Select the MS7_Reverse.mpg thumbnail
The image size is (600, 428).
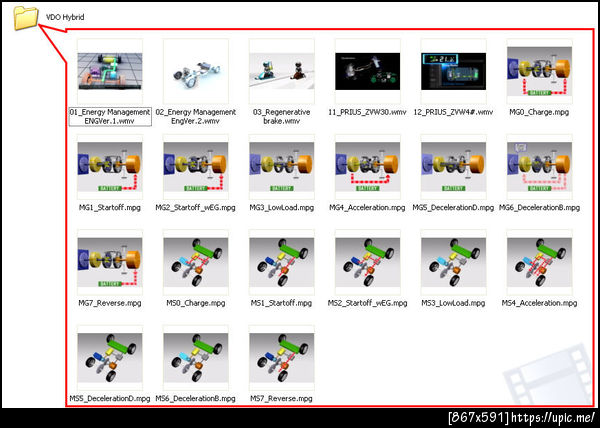click(282, 358)
